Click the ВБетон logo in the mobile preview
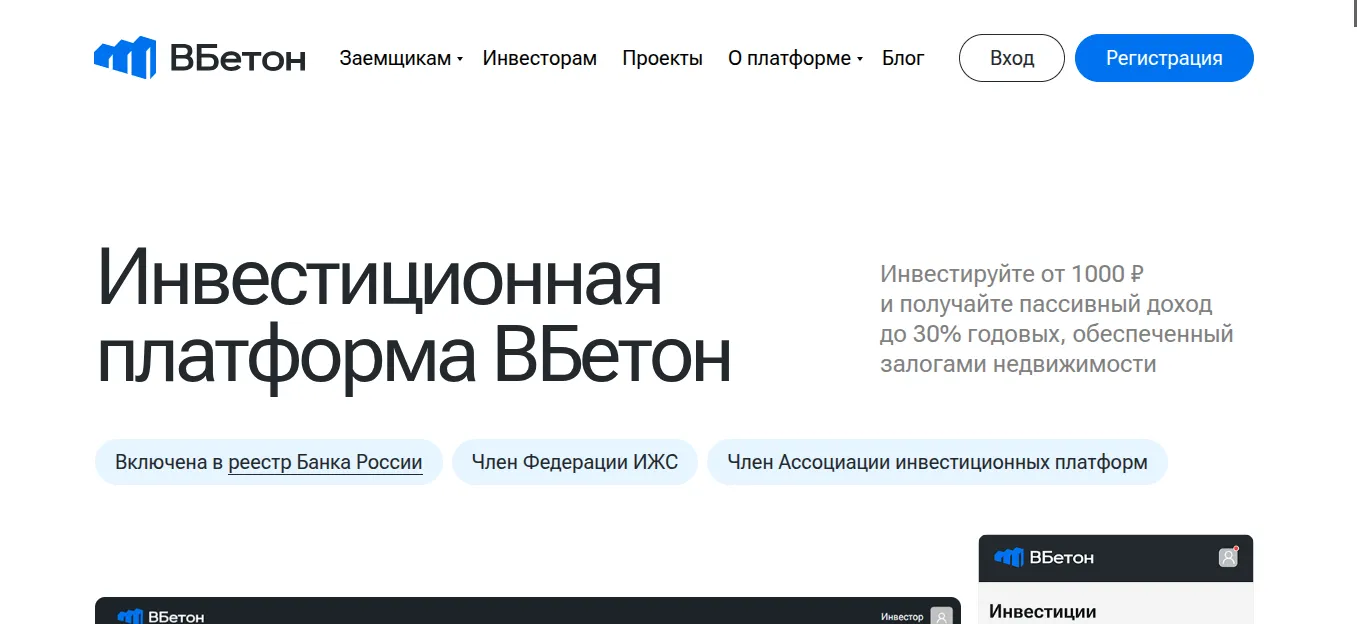Viewport: 1357px width, 624px height. coord(1044,558)
